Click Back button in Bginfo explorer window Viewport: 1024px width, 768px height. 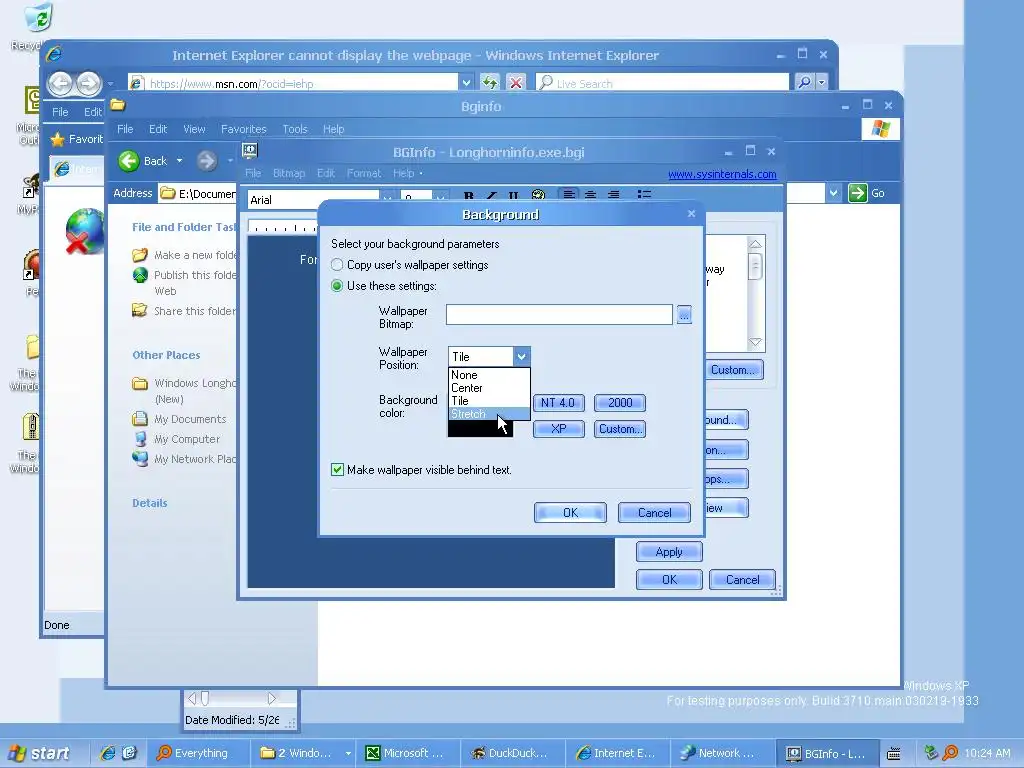coord(144,161)
